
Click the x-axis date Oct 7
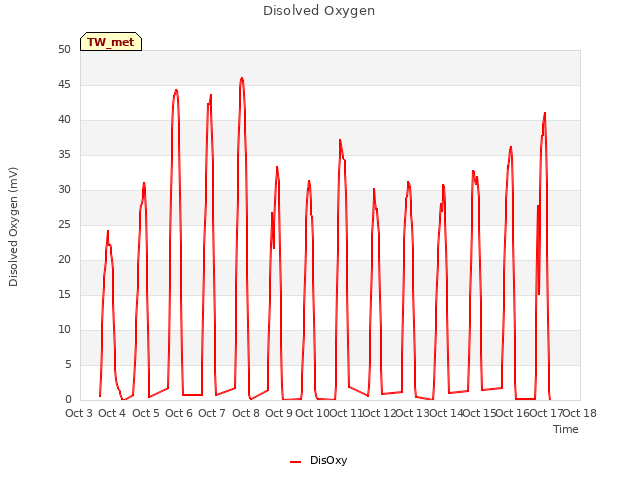(x=212, y=413)
